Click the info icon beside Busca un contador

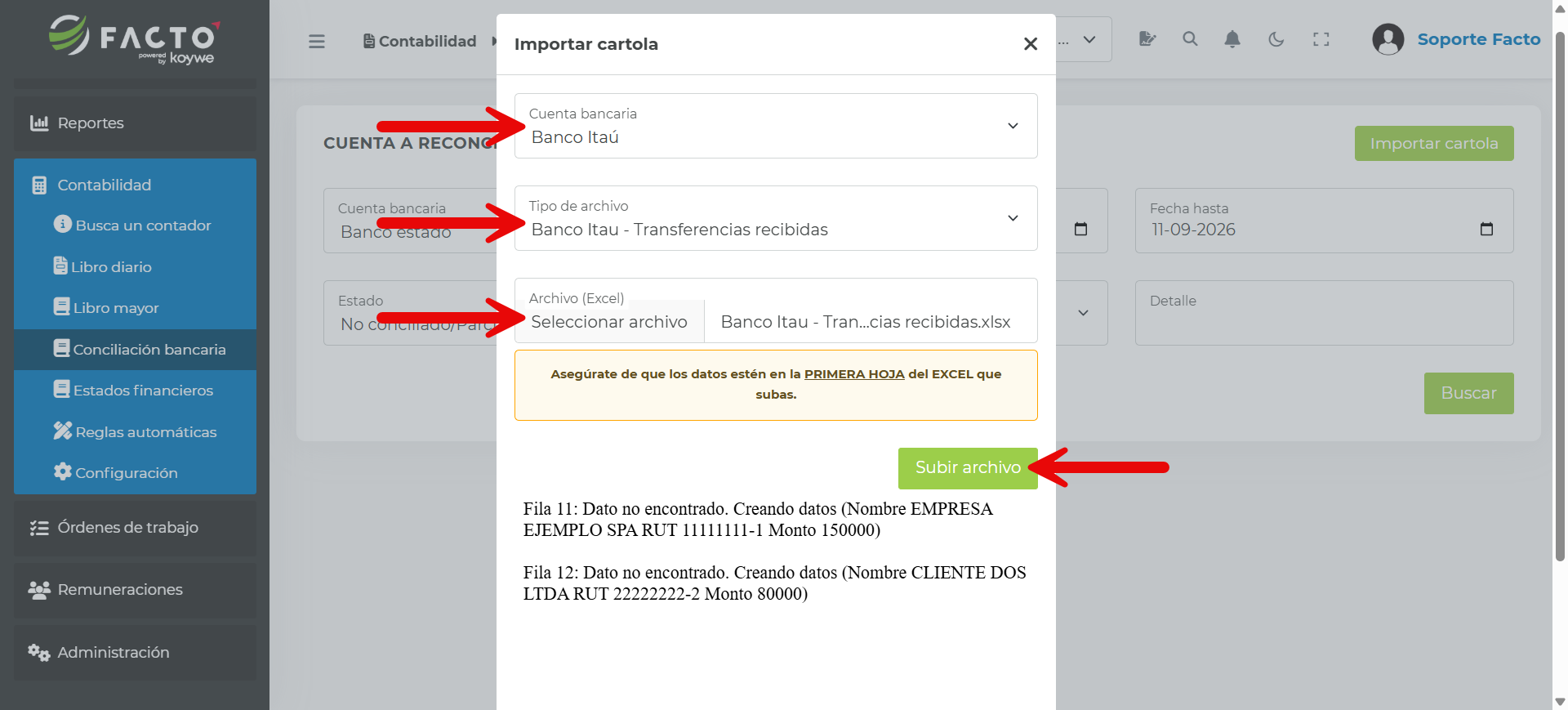(63, 224)
